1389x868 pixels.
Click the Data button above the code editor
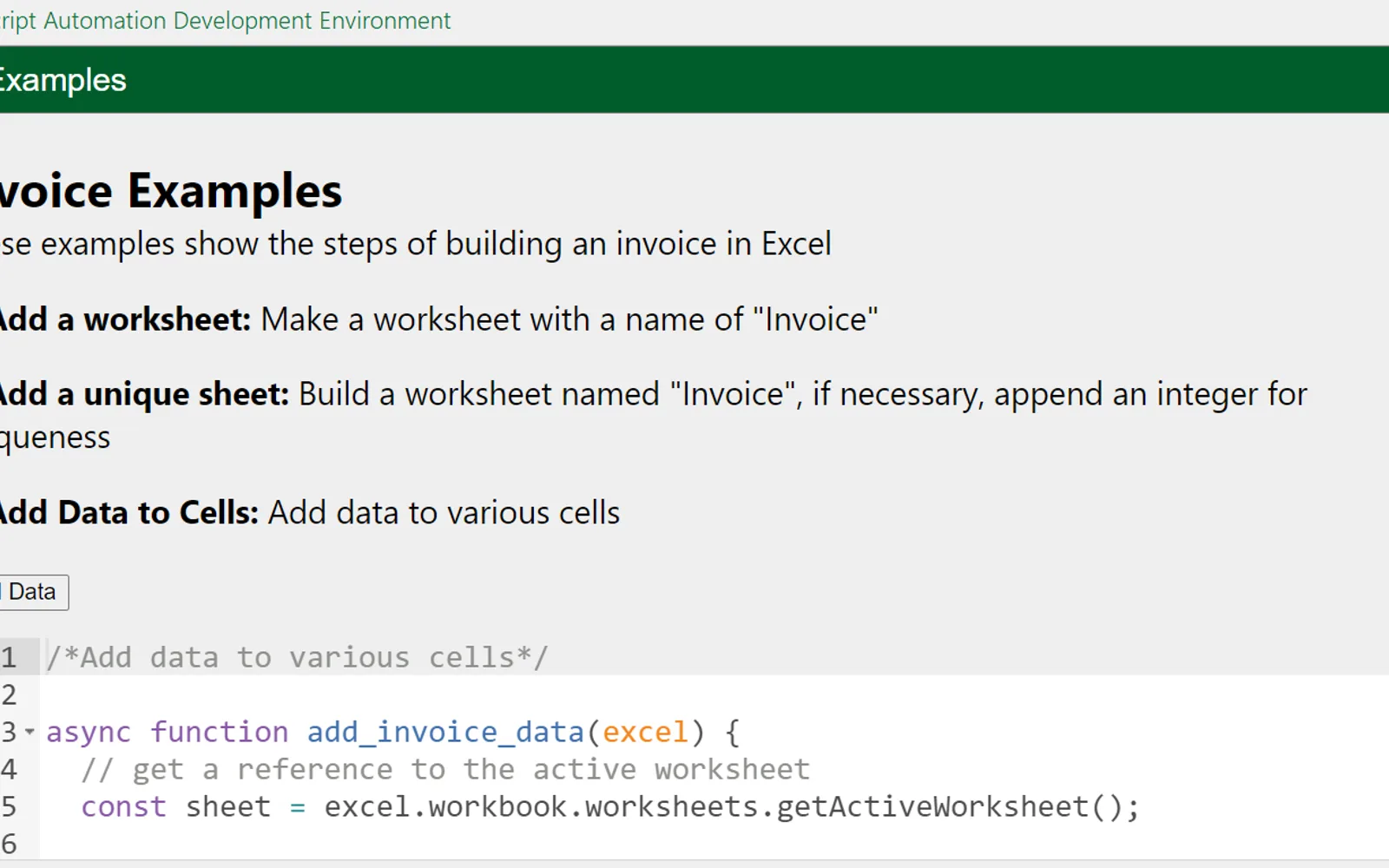33,592
